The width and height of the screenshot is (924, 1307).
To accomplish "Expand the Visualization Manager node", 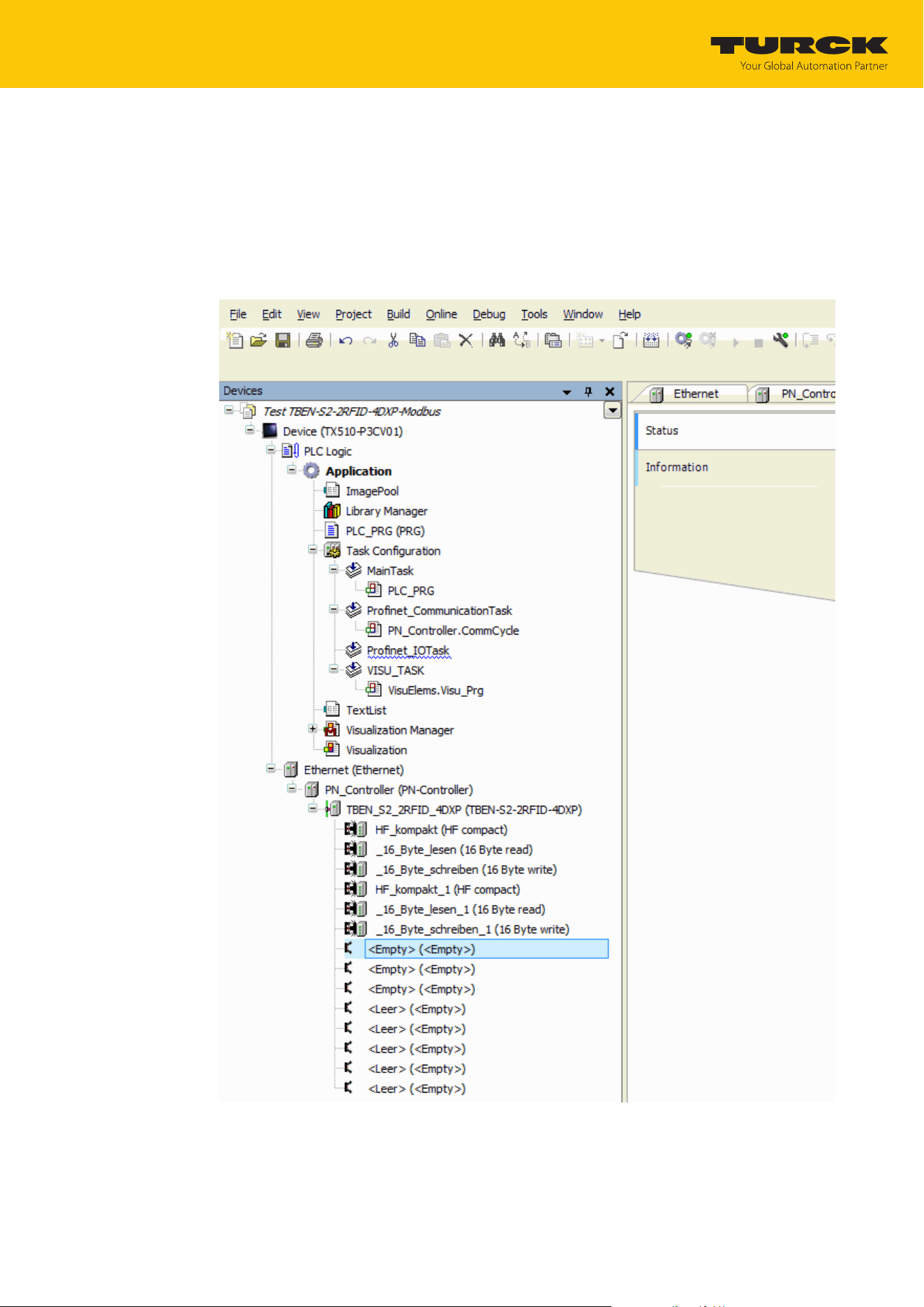I will 313,728.
